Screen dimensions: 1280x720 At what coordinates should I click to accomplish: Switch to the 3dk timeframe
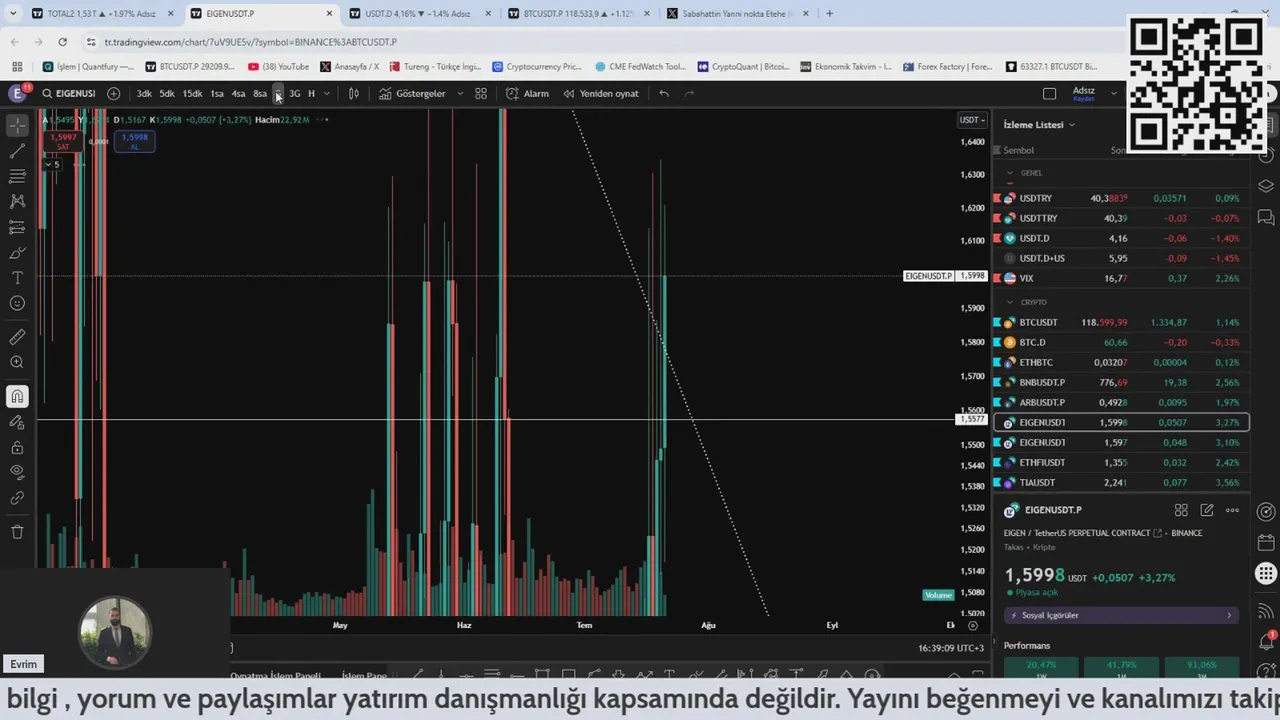click(144, 93)
